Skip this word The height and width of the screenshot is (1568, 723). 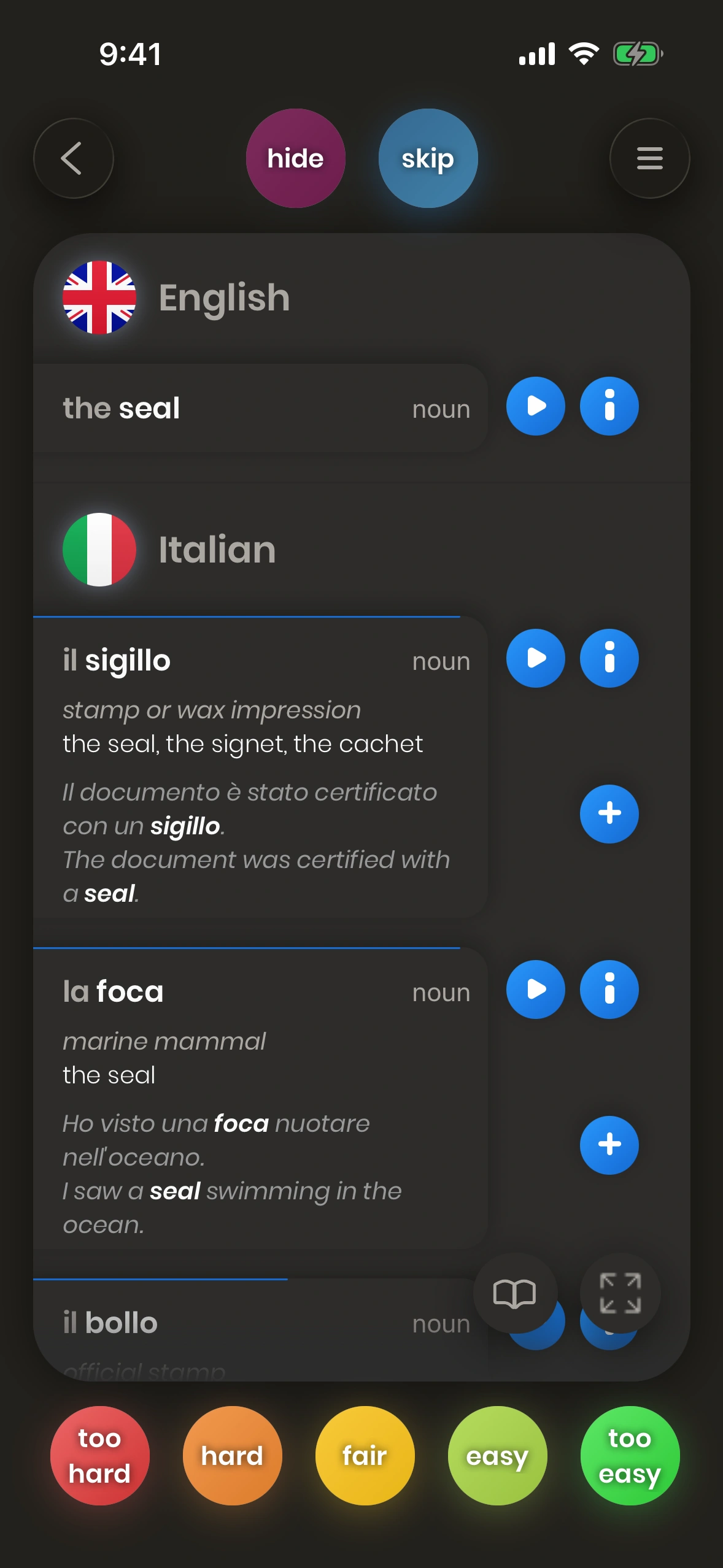[428, 158]
